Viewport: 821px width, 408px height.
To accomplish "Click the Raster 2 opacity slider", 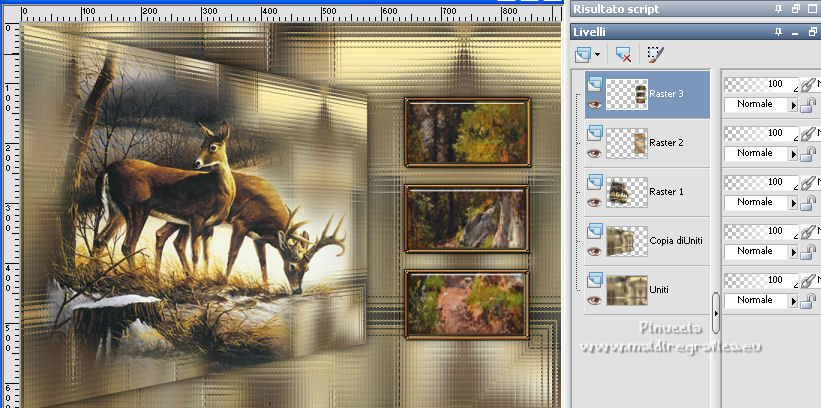I will 762,133.
